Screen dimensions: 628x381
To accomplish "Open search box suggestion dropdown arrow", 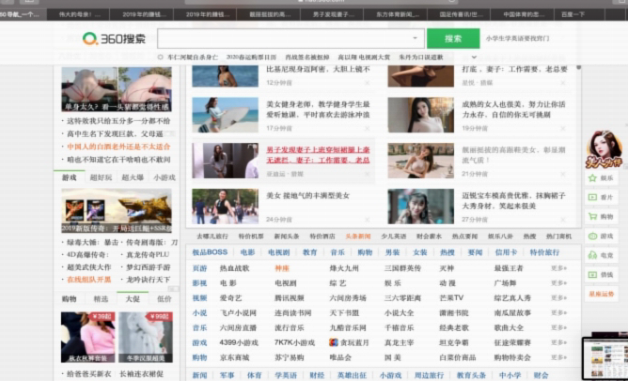I will coord(415,38).
